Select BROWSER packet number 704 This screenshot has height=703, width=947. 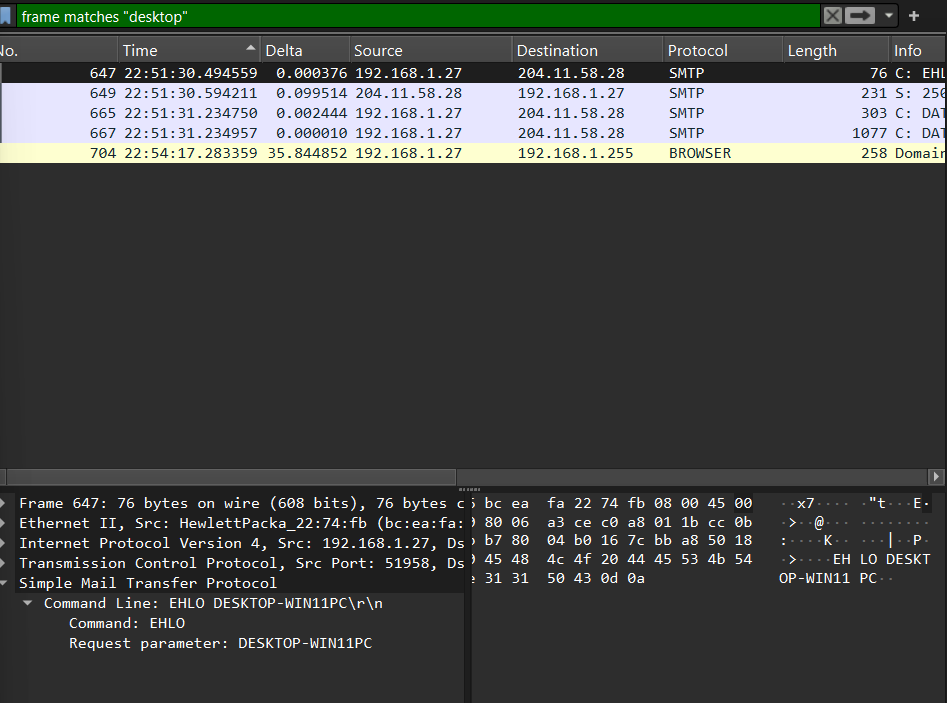click(474, 153)
